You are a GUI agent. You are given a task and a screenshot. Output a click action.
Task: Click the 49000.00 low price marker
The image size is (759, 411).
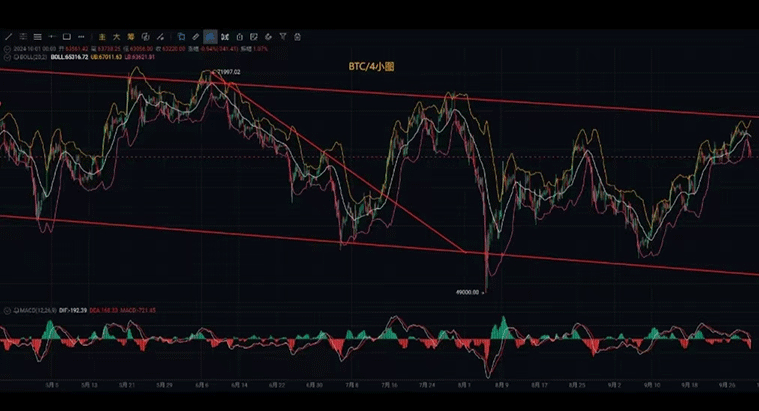pos(468,292)
